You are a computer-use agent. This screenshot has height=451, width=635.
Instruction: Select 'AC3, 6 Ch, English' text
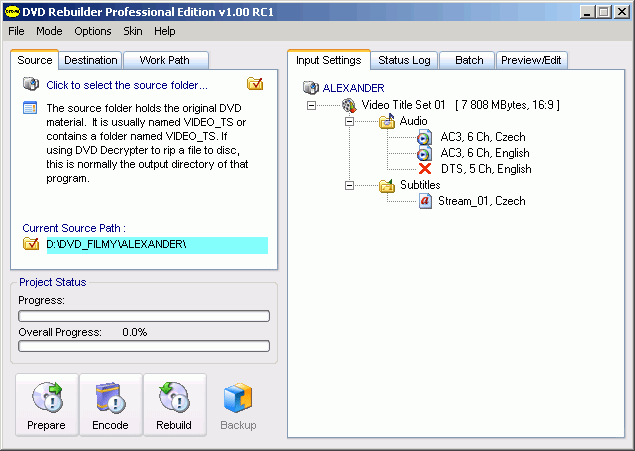coord(485,153)
